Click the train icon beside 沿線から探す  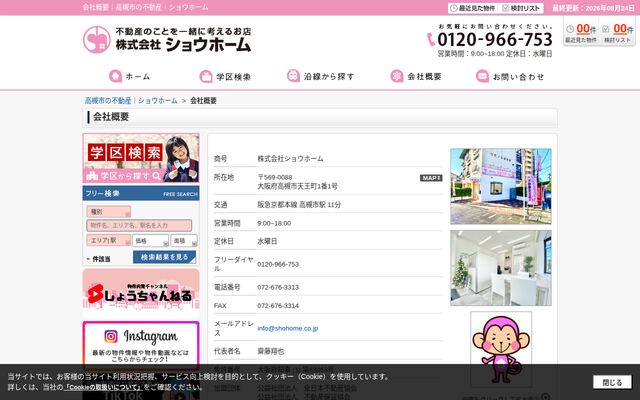293,76
